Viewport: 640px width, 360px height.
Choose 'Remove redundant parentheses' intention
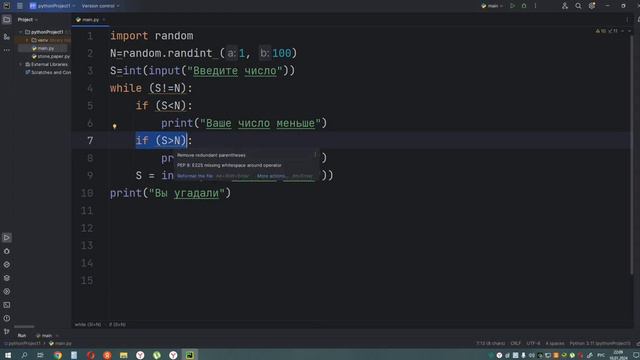pos(211,155)
